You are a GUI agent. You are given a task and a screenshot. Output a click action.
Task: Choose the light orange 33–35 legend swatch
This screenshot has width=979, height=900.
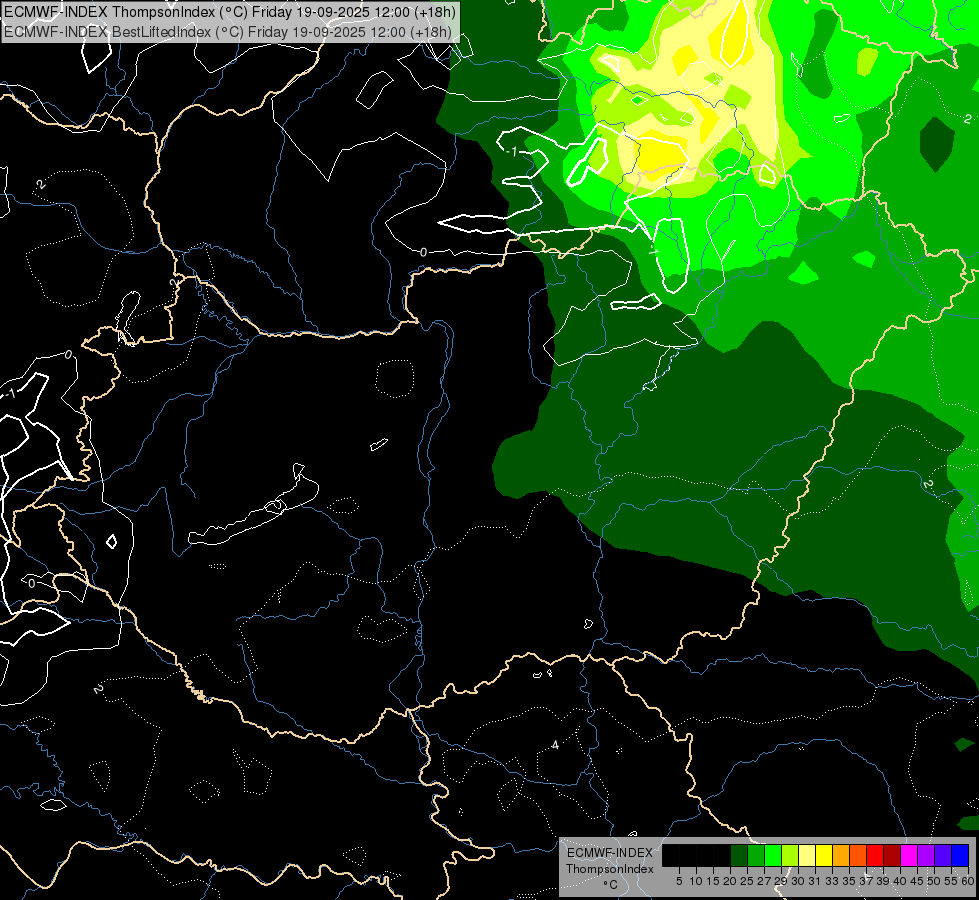pyautogui.click(x=841, y=855)
